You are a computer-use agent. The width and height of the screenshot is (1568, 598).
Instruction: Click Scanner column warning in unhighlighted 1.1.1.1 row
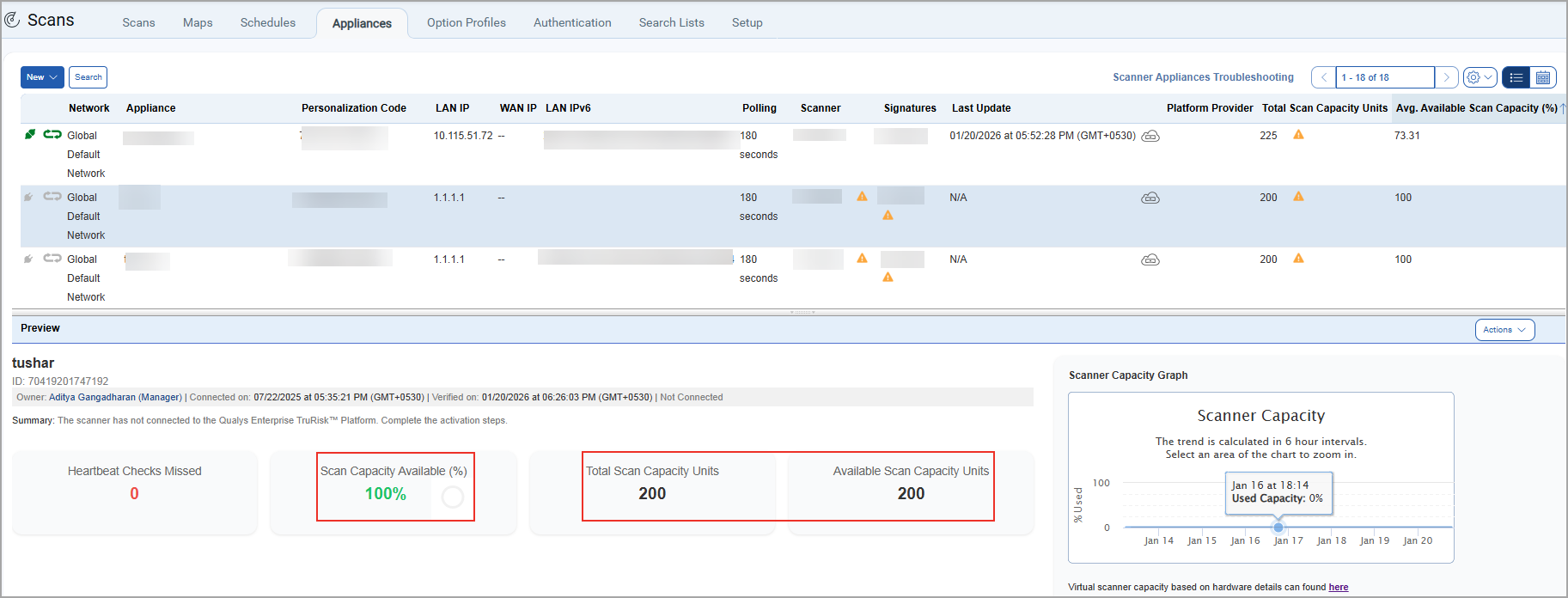coord(862,258)
